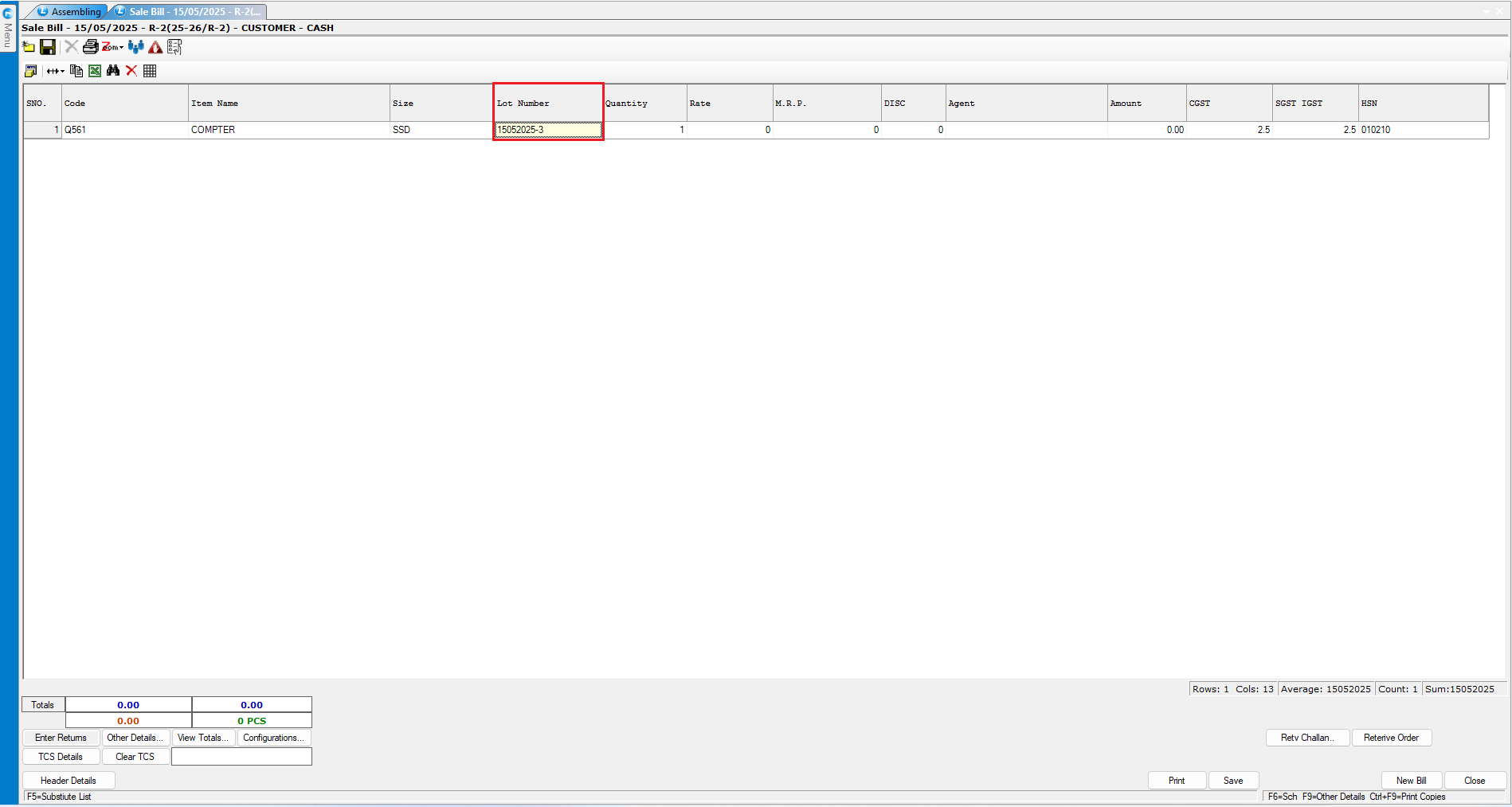Click the blue people group icon
This screenshot has height=807, width=1512.
pyautogui.click(x=135, y=47)
